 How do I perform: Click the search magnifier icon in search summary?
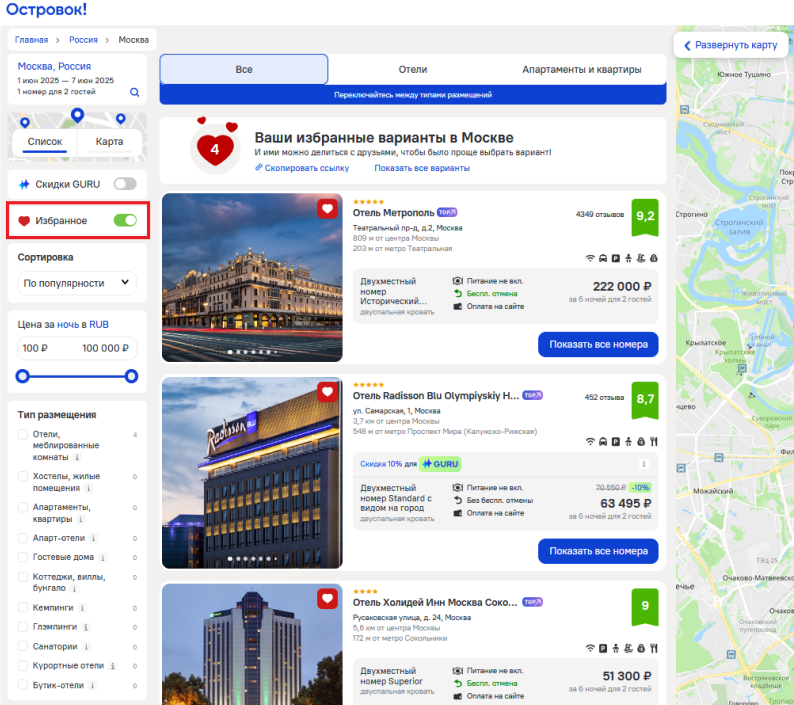click(134, 92)
